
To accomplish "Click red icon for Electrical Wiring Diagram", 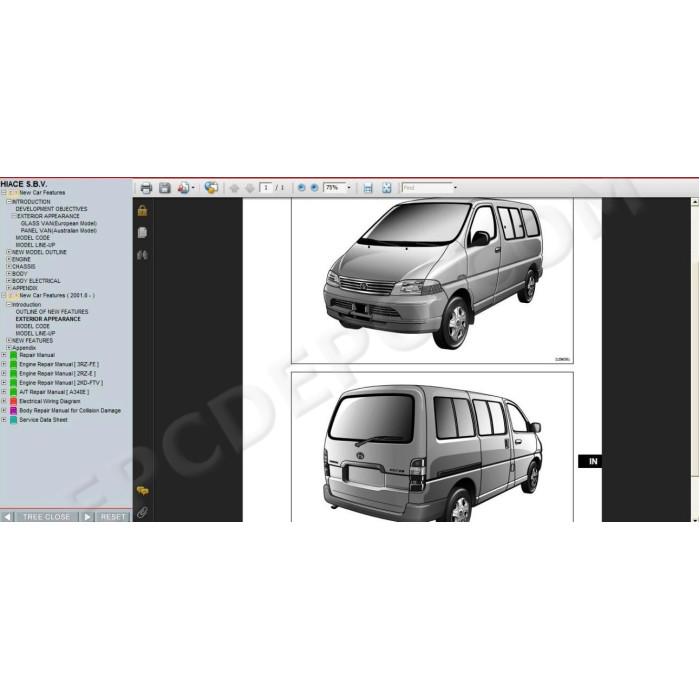I will (13, 402).
